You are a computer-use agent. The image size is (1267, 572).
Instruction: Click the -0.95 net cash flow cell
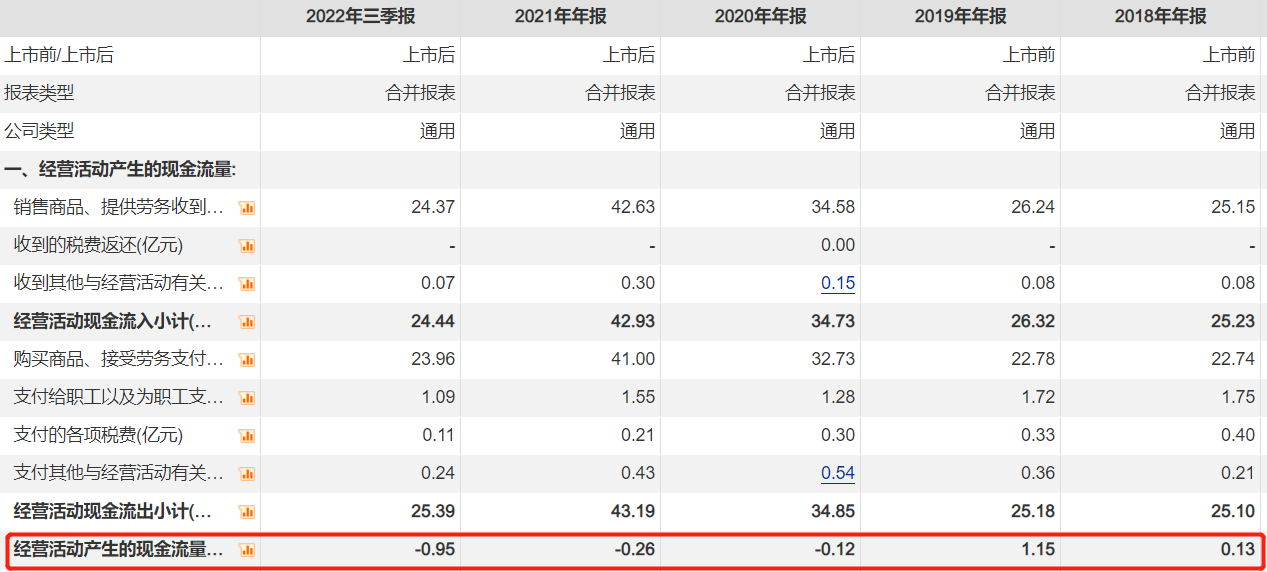pyautogui.click(x=435, y=549)
